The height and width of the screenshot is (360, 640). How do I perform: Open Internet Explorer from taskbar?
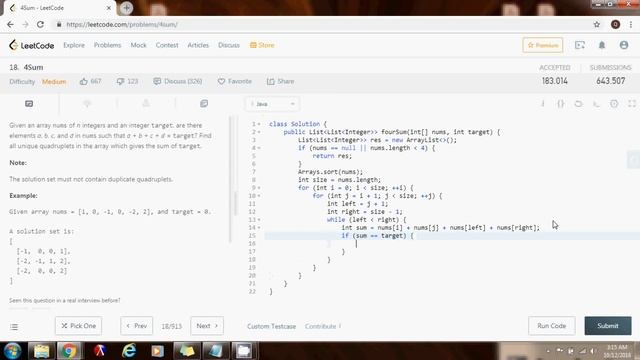[129, 351]
